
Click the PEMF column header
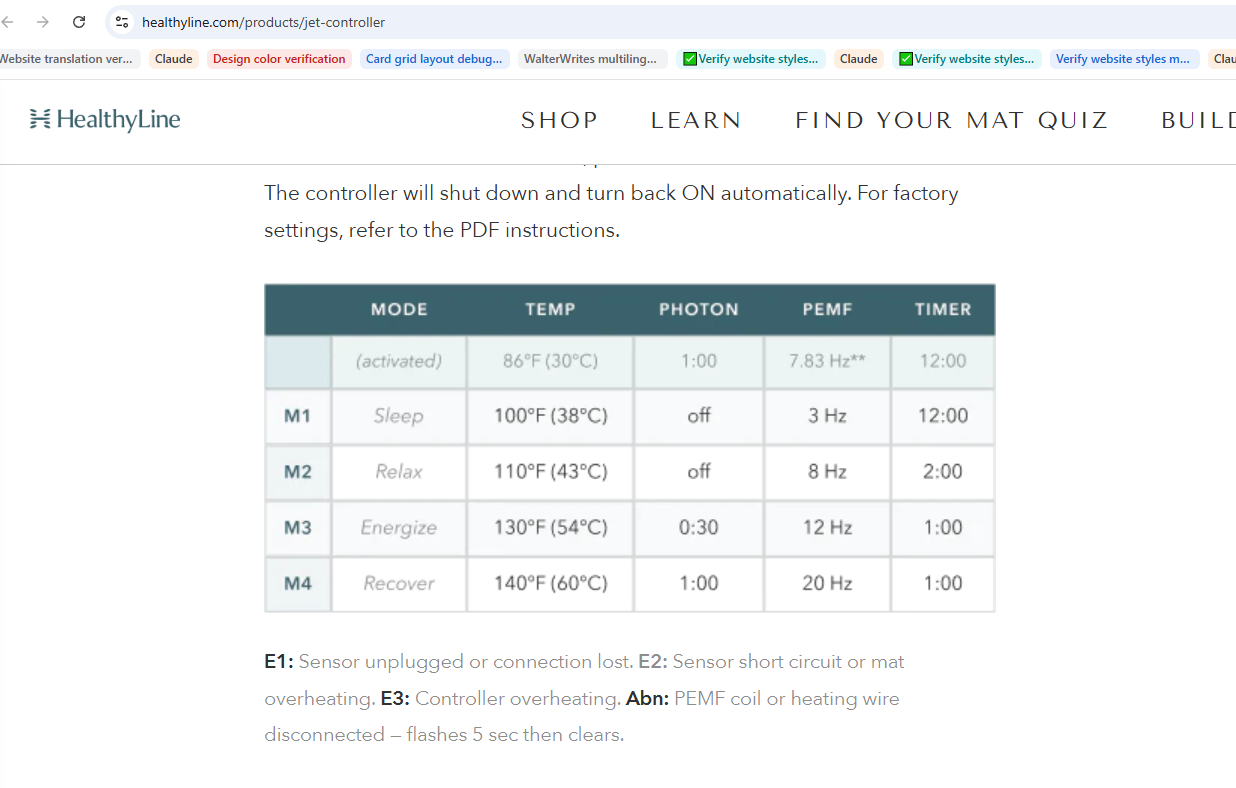point(827,310)
